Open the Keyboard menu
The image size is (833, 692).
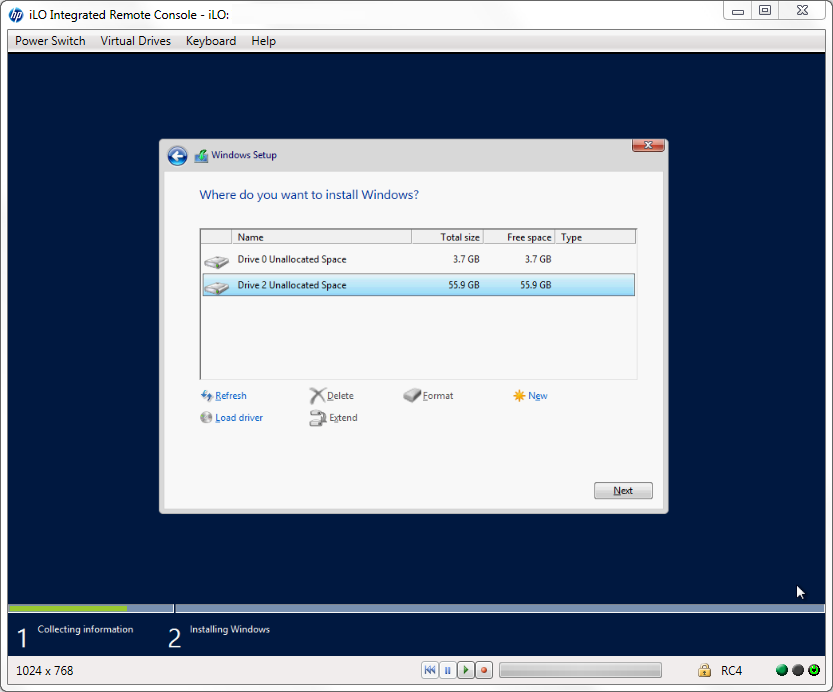pos(211,41)
